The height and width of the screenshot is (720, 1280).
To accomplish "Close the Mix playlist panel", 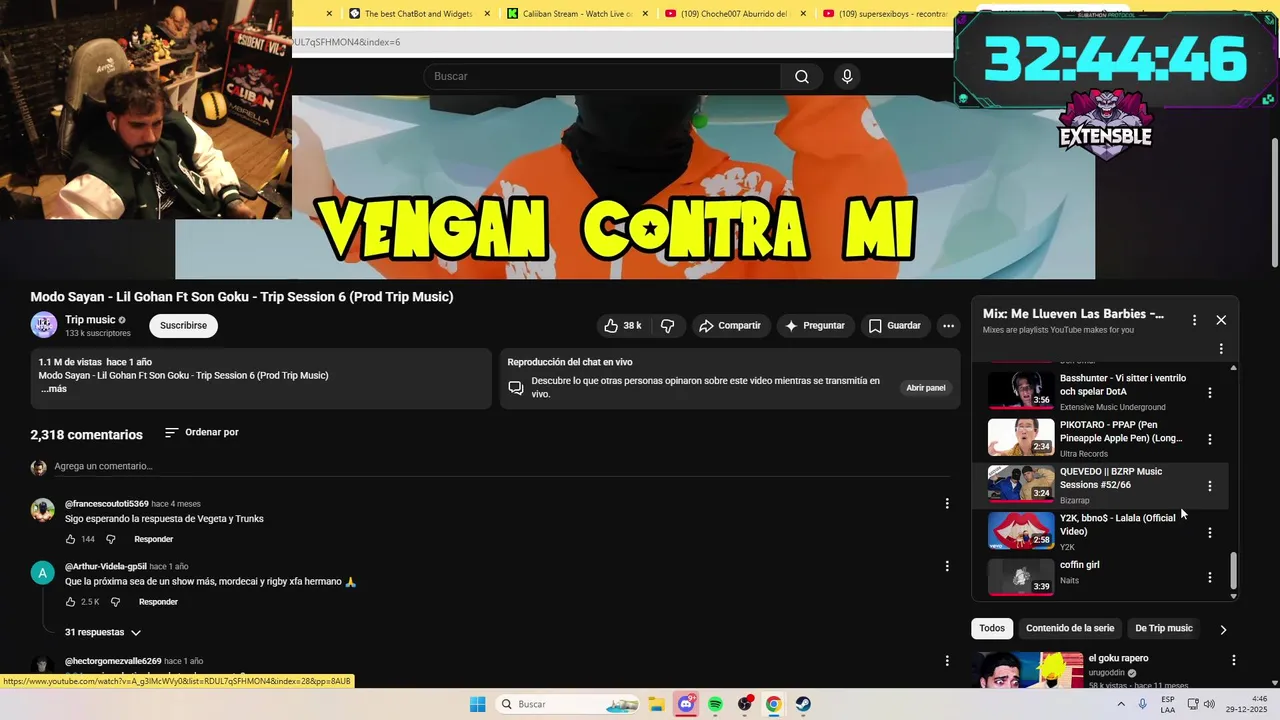I will (1221, 320).
